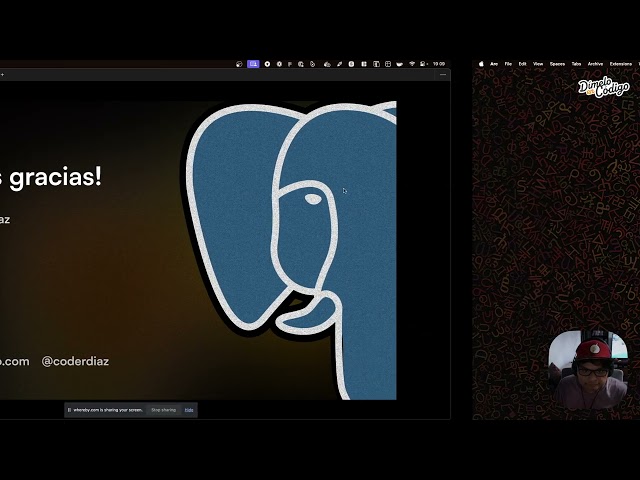Open the Extensions menu
This screenshot has width=640, height=480.
(620, 64)
